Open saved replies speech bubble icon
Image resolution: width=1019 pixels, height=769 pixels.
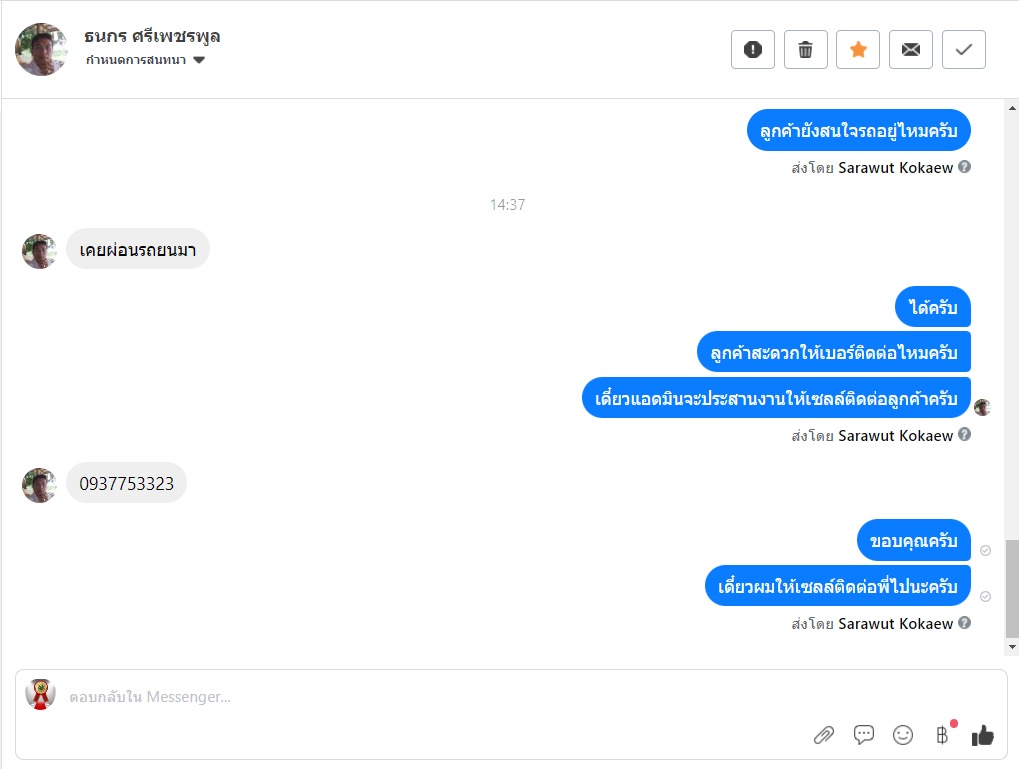(864, 735)
